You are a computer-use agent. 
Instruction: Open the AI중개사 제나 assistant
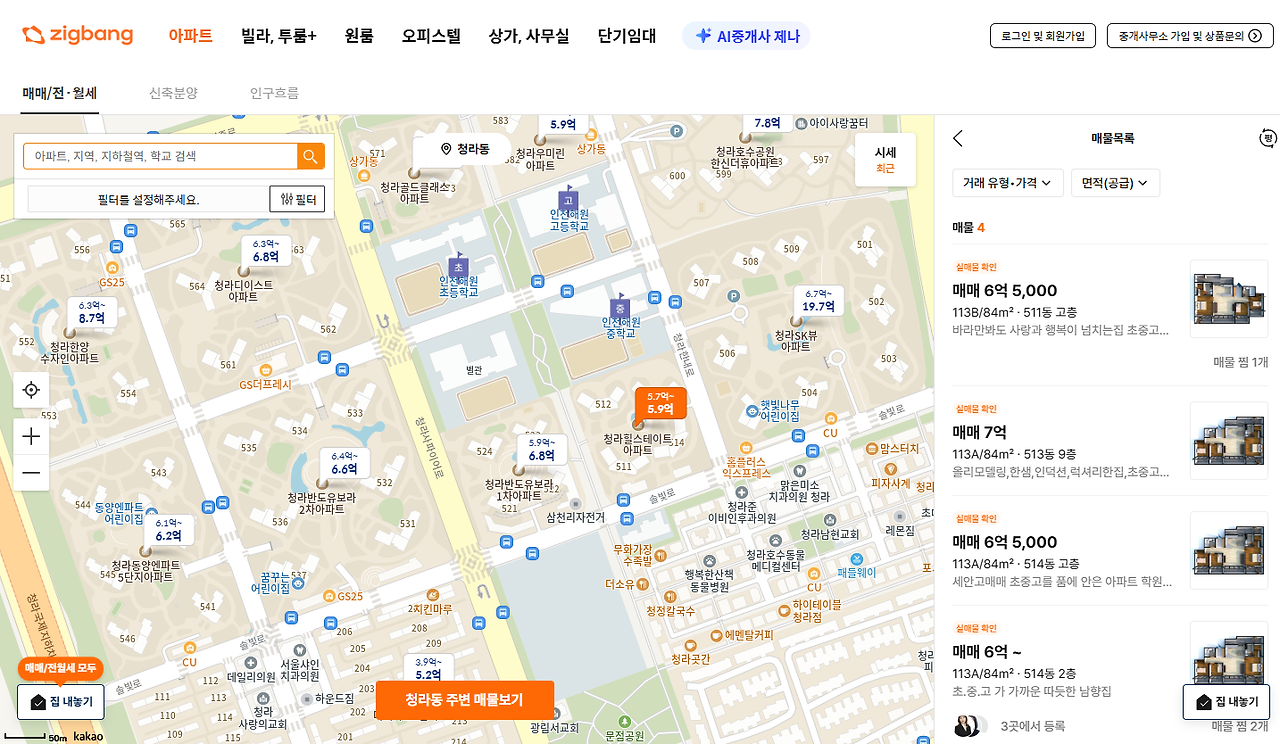(x=746, y=36)
